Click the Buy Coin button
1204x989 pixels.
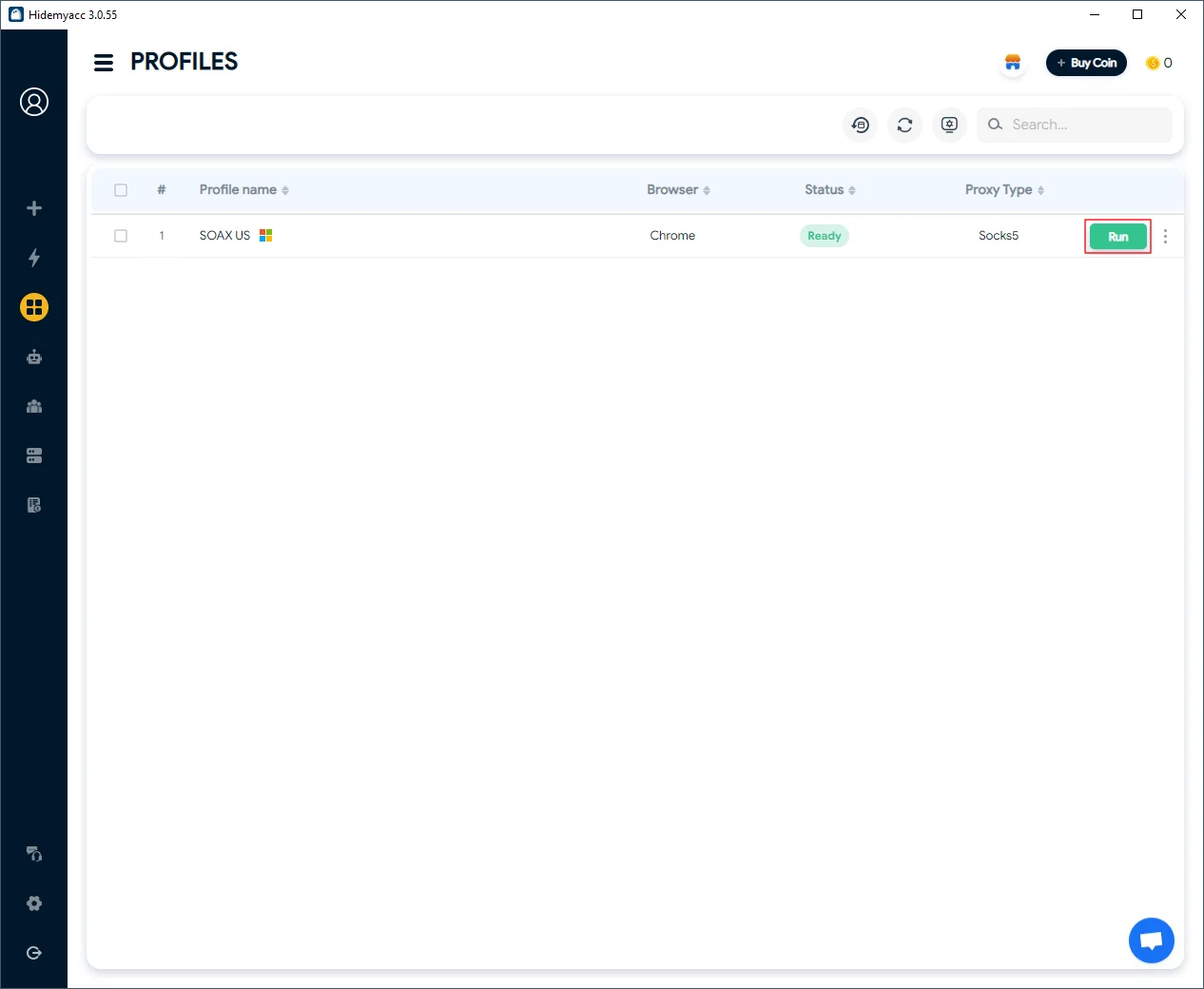(x=1086, y=63)
